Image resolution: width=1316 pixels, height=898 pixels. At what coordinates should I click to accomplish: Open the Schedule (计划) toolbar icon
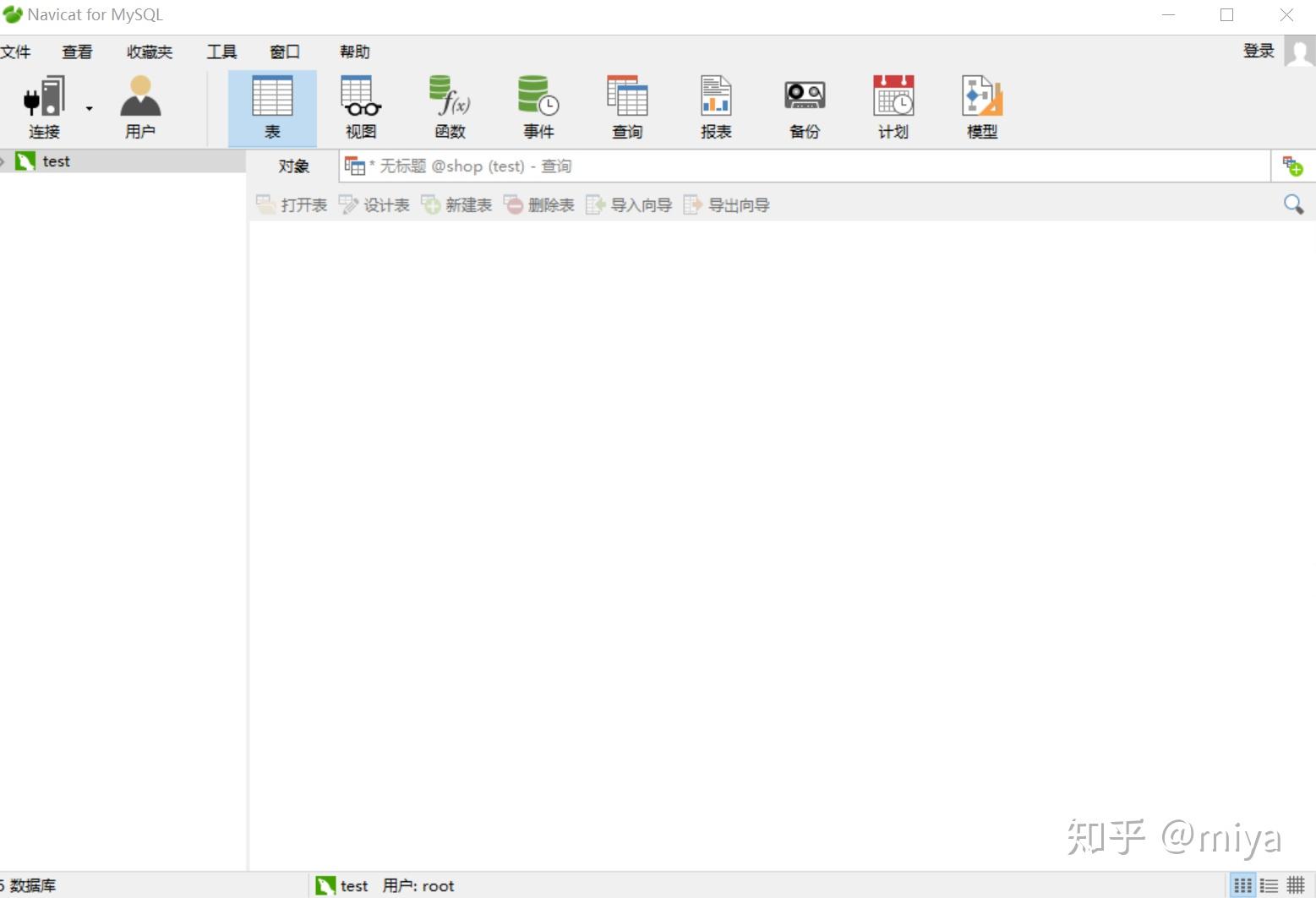point(893,107)
